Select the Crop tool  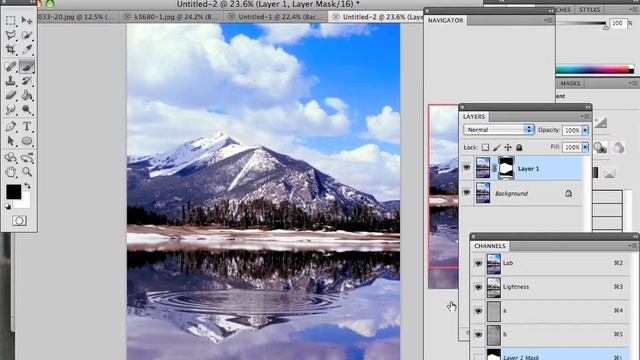click(11, 49)
